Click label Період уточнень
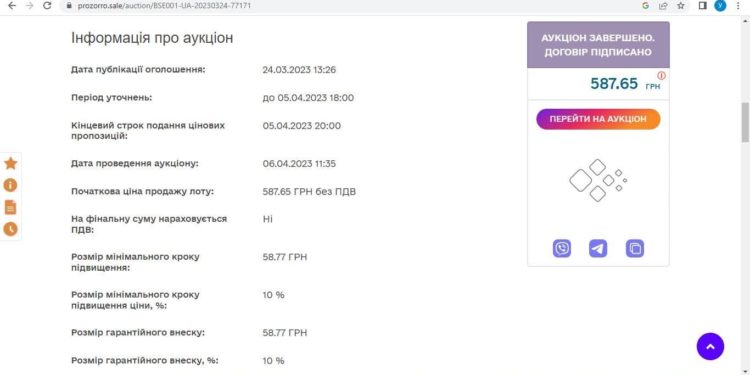This screenshot has width=750, height=375. point(111,98)
